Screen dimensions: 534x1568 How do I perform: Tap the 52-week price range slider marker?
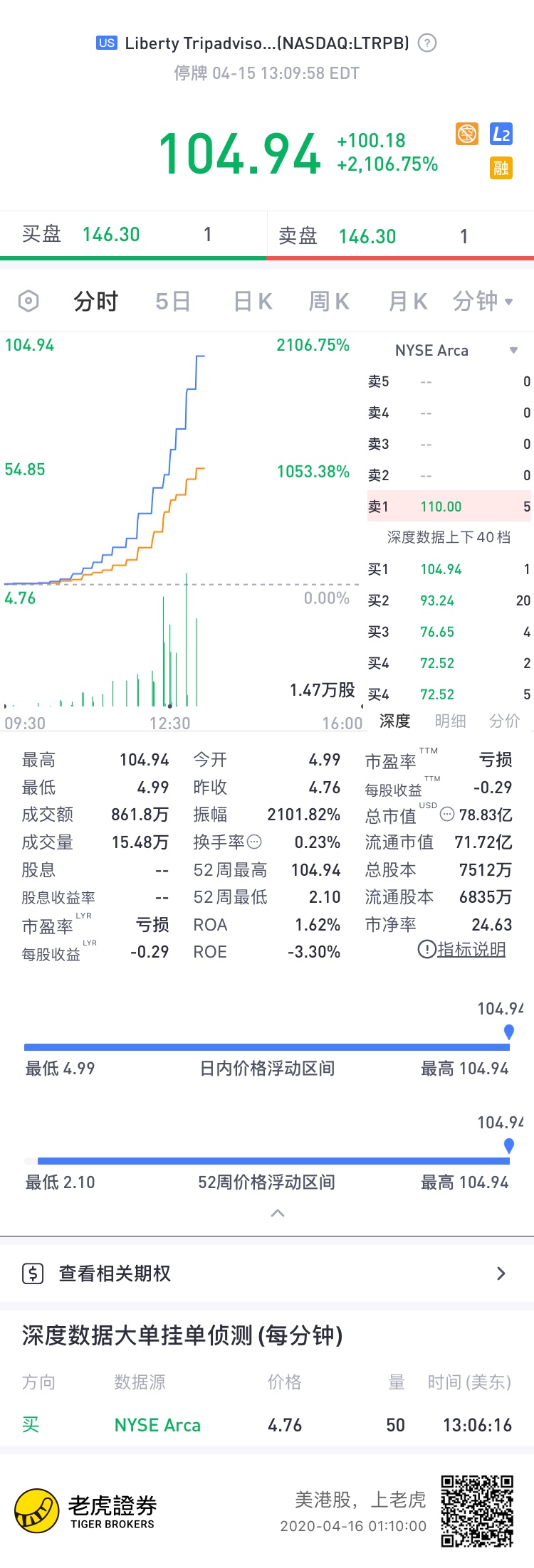(x=509, y=1145)
